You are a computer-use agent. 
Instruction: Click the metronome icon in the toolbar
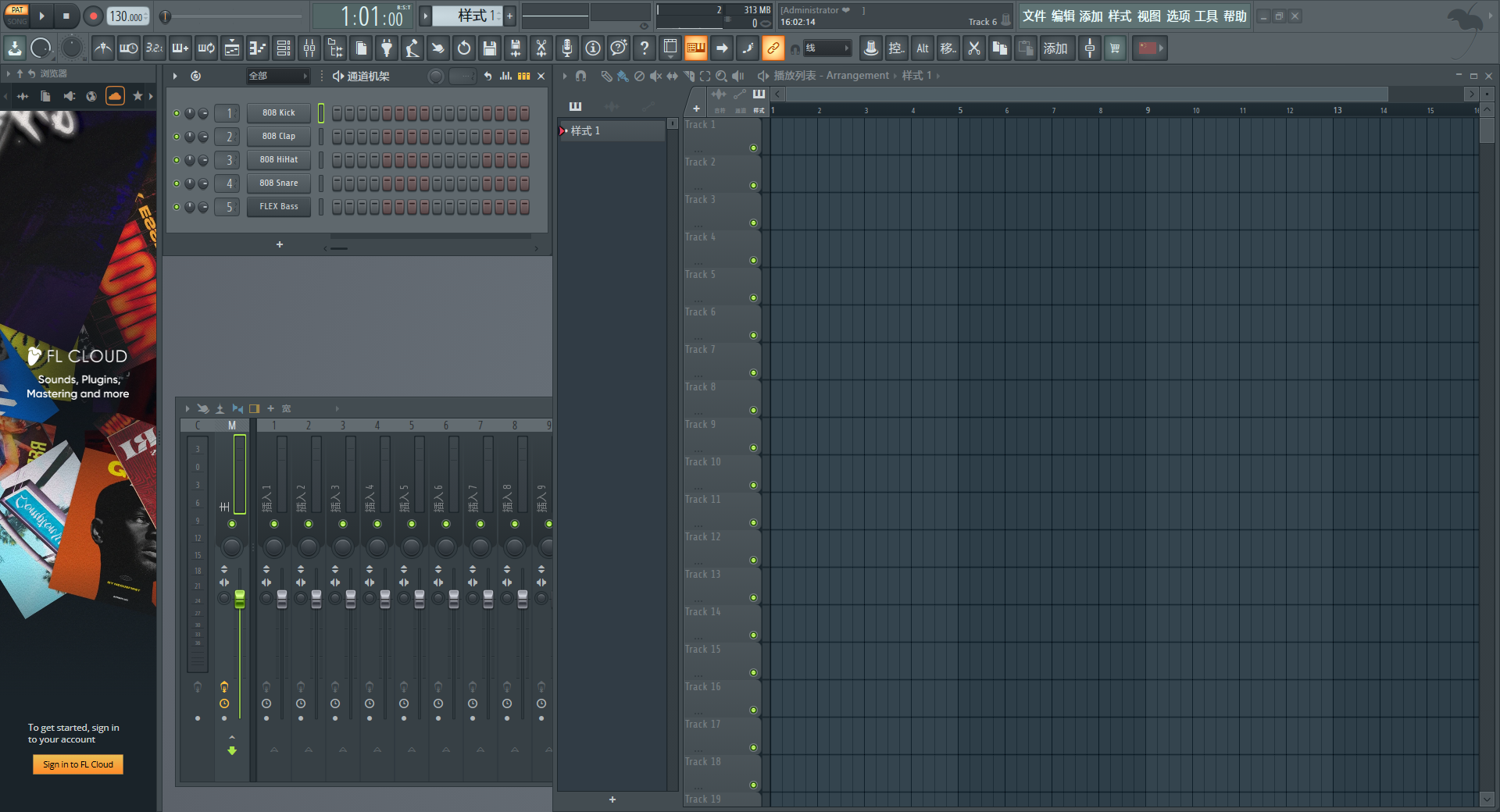coord(102,48)
